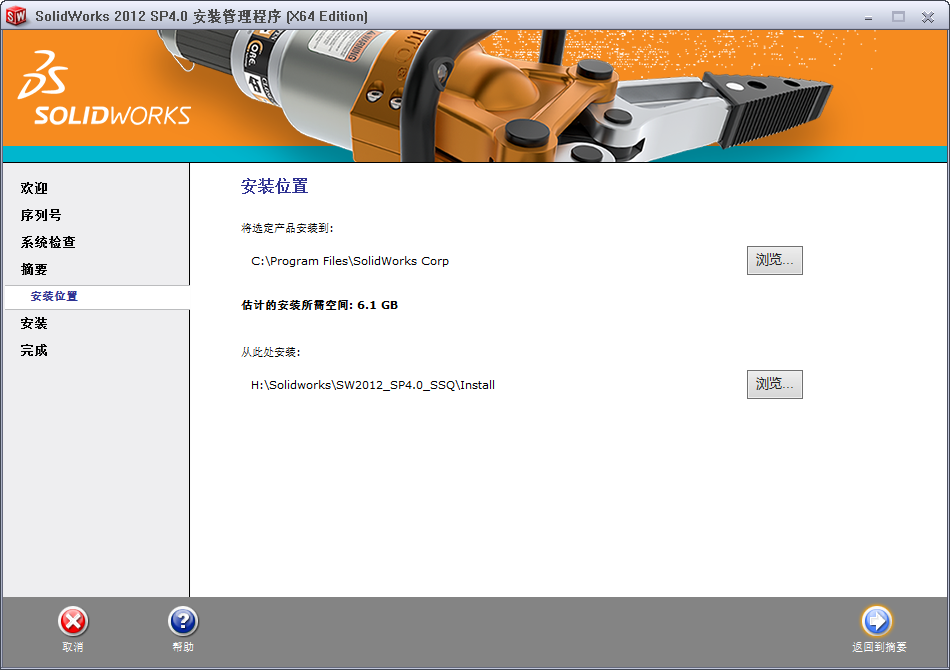Click label 将选定产品安装到:
Image resolution: width=950 pixels, height=670 pixels.
[x=287, y=228]
